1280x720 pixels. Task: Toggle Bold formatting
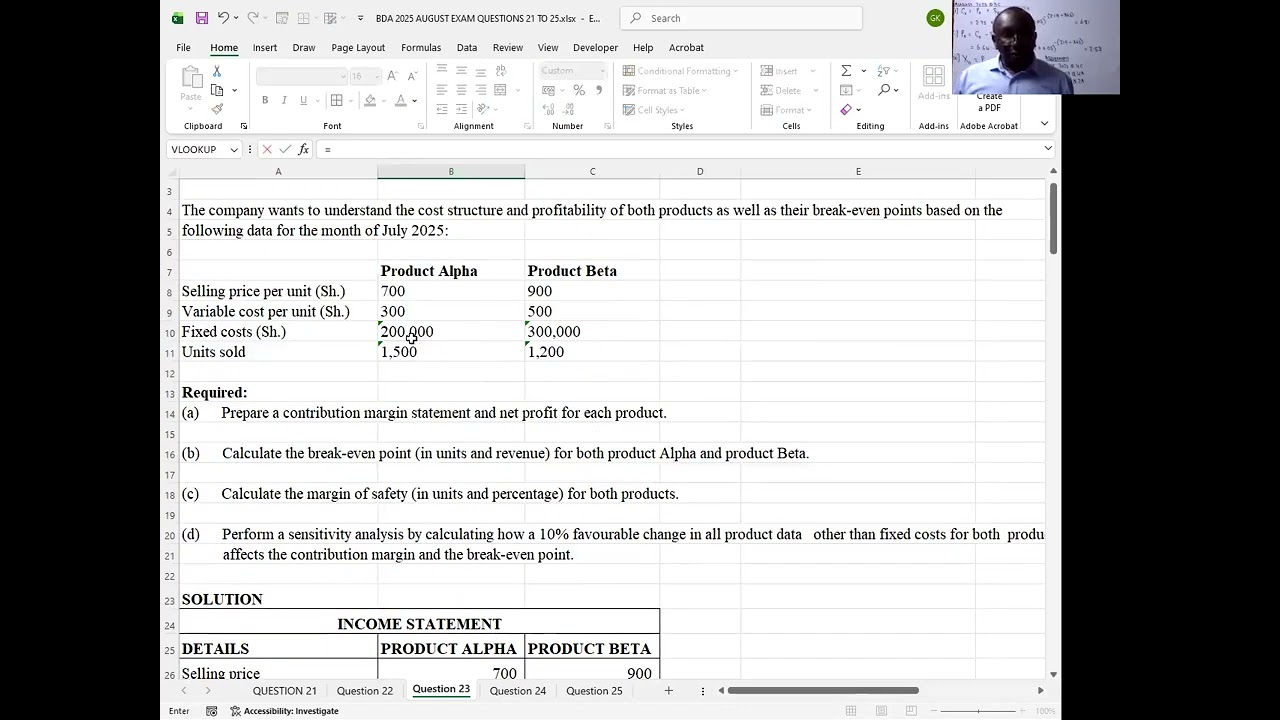[265, 100]
